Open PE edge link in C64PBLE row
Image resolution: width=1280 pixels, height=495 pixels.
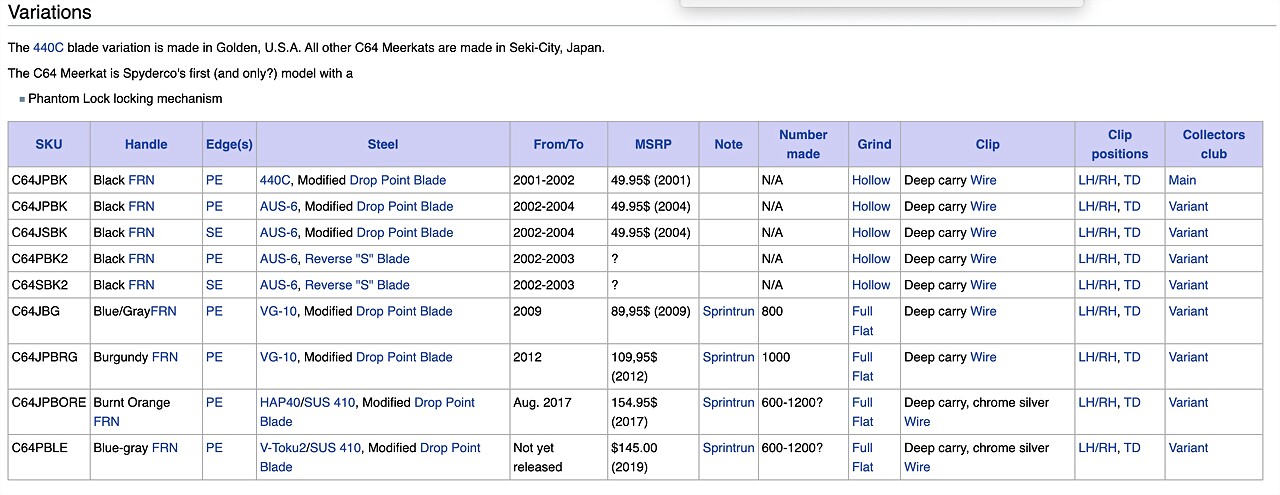(214, 448)
